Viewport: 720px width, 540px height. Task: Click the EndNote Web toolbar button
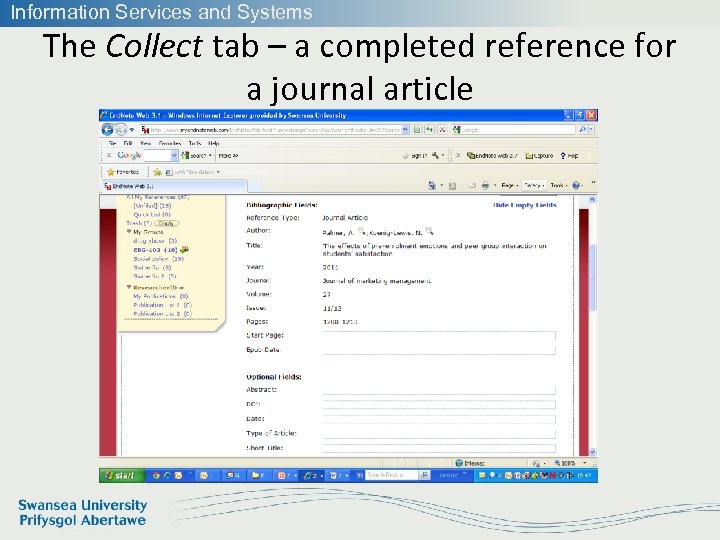492,156
